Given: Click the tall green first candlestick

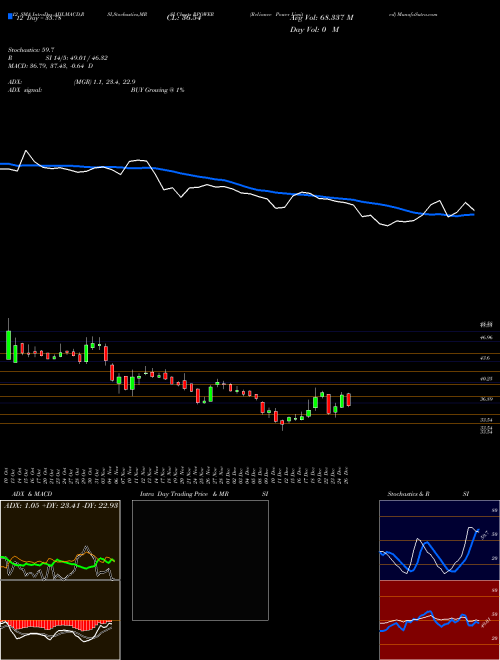Looking at the screenshot, I should coord(8,345).
